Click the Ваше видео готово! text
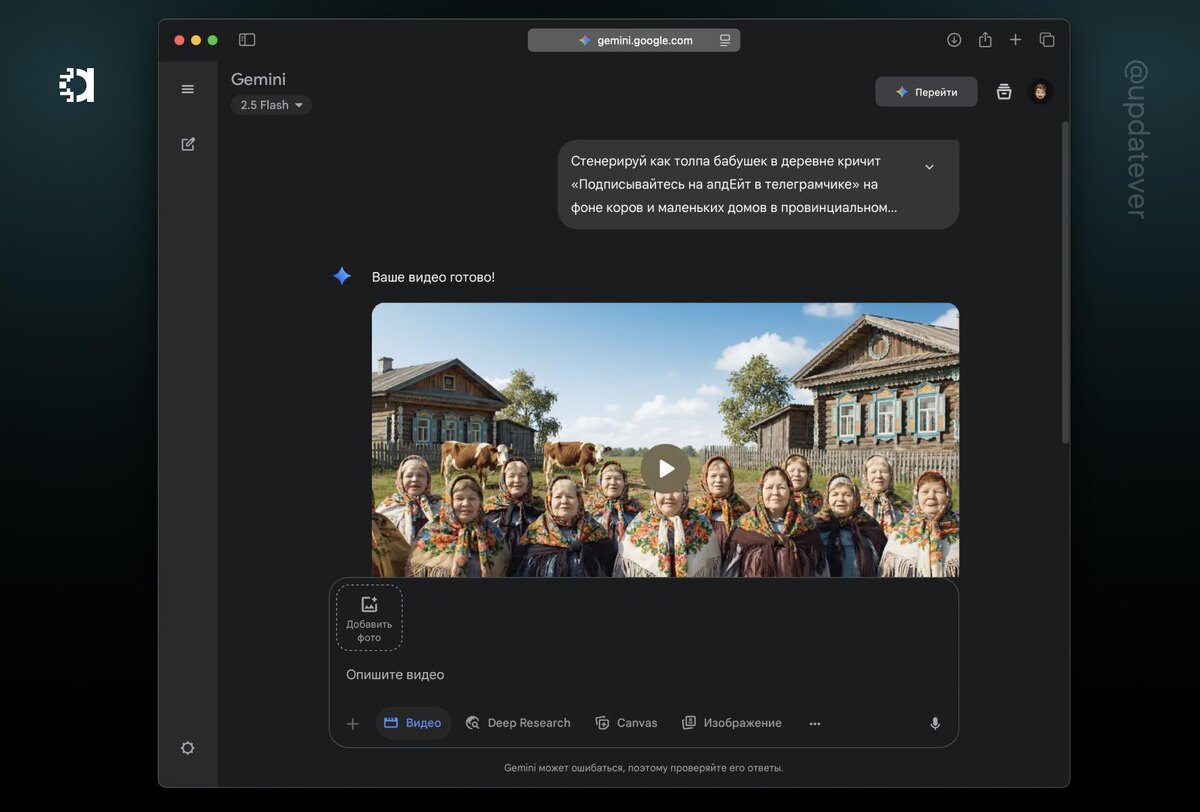Screen dimensions: 1200x812 point(433,277)
